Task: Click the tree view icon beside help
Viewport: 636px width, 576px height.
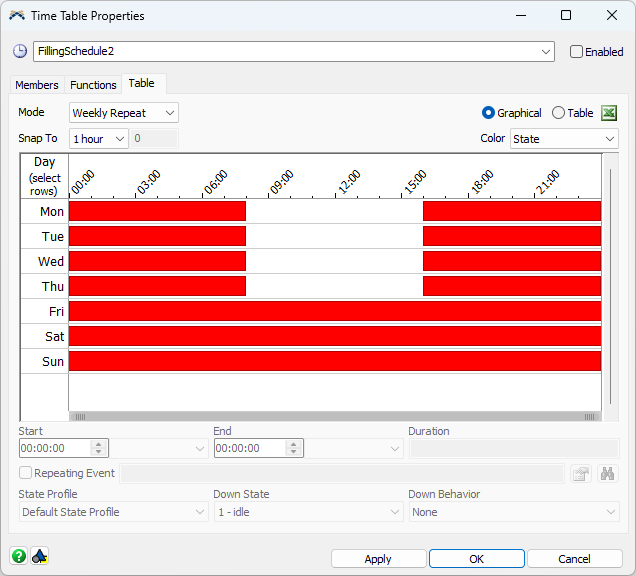Action: tap(40, 556)
